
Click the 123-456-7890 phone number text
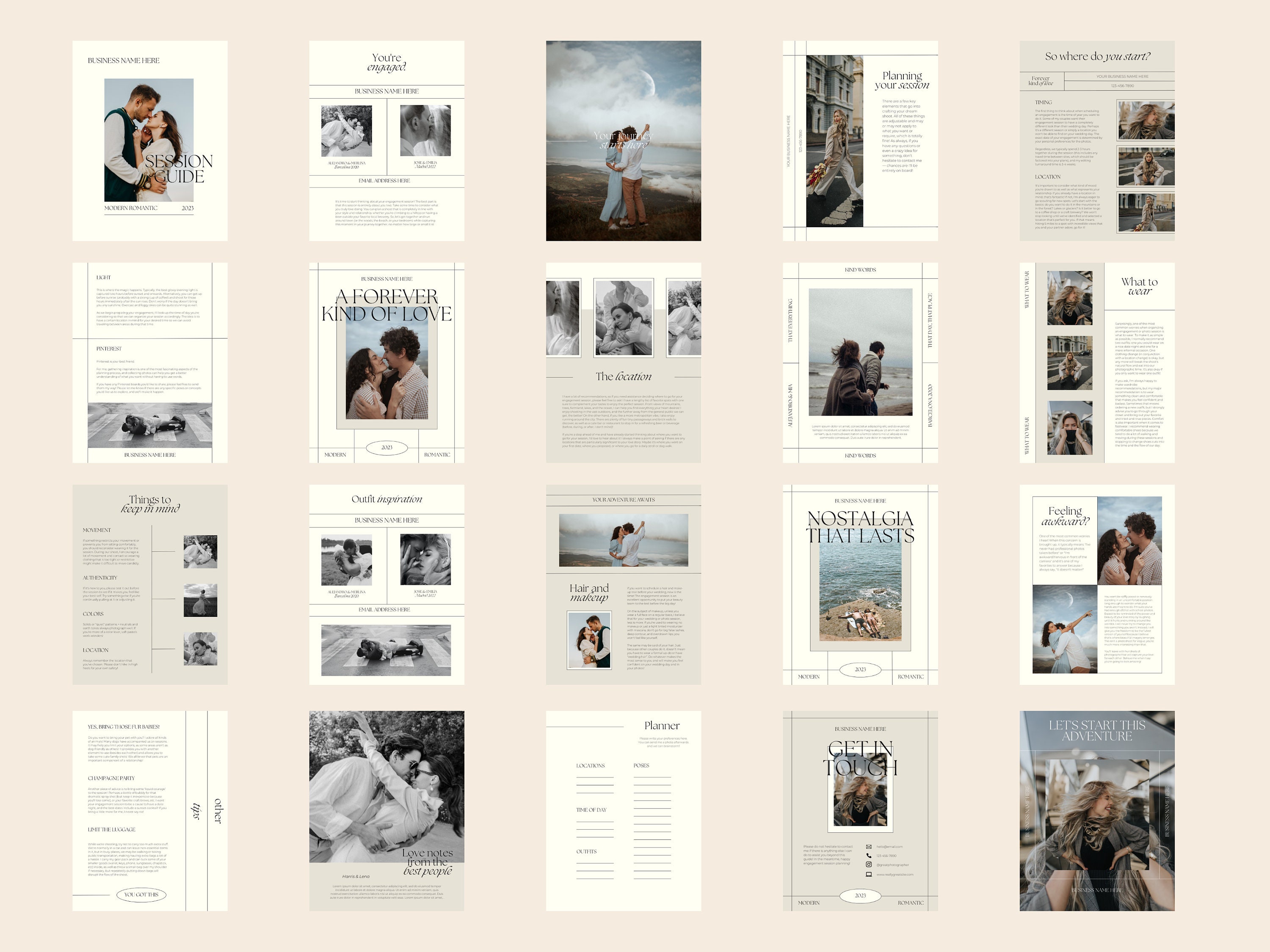point(887,856)
